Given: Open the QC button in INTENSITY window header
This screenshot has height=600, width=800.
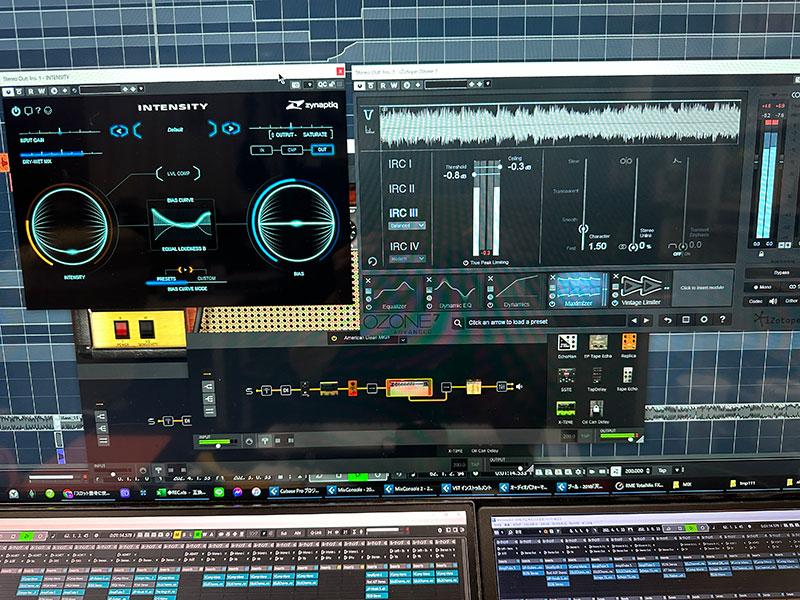Looking at the screenshot, I should click(322, 85).
